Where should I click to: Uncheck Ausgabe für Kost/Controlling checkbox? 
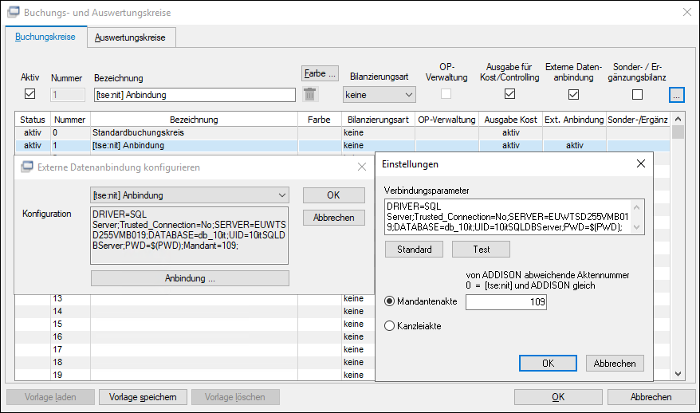coord(509,94)
